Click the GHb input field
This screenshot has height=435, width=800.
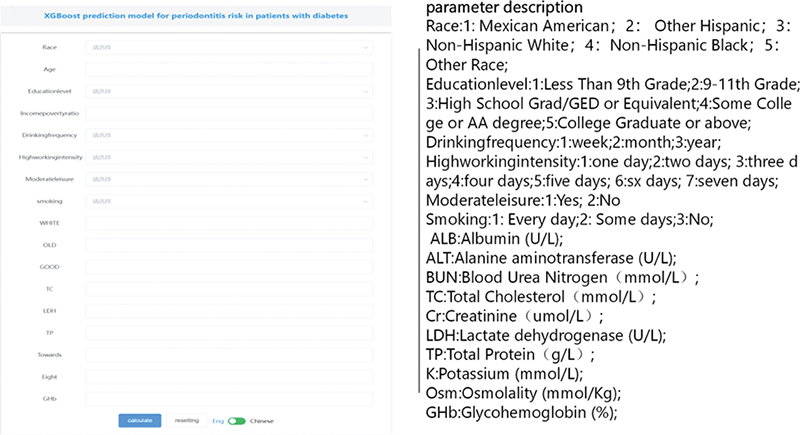coord(229,399)
